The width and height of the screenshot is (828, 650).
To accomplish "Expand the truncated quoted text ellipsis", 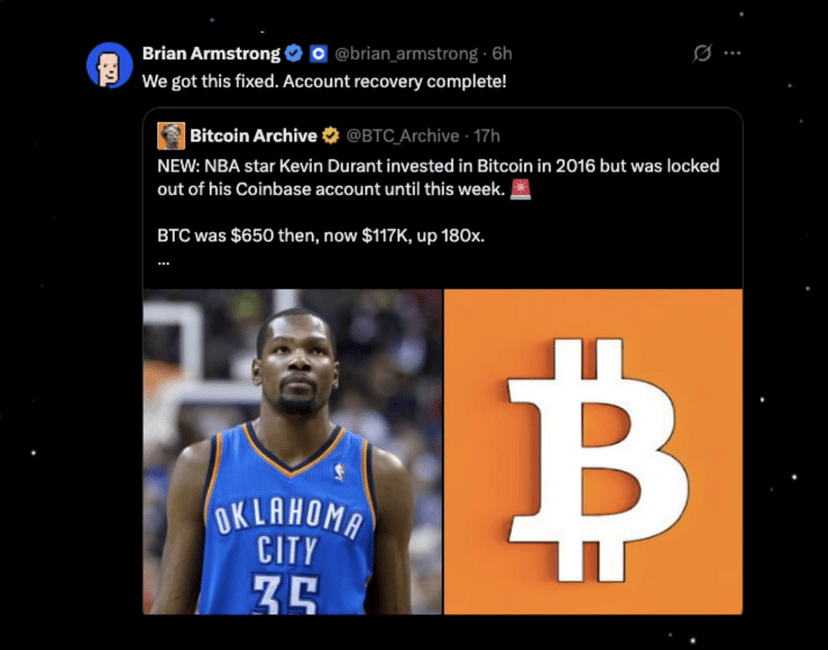I will pos(163,262).
